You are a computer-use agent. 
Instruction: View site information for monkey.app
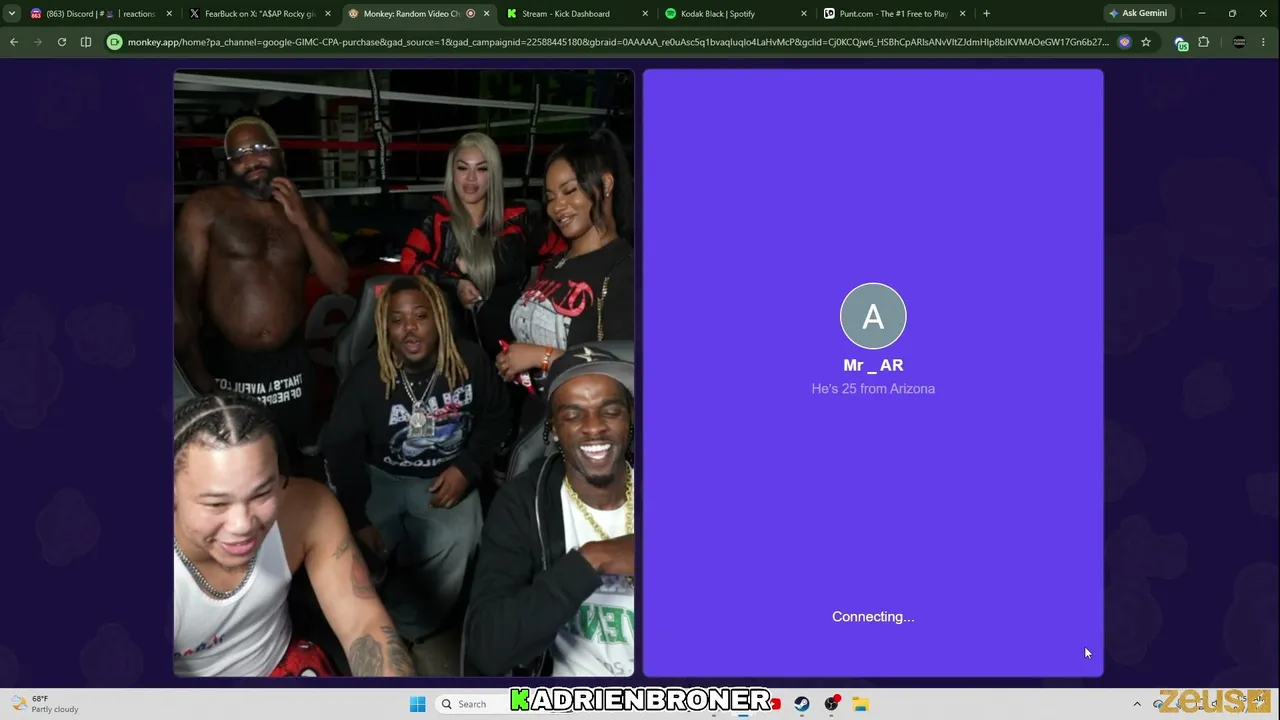pos(115,42)
